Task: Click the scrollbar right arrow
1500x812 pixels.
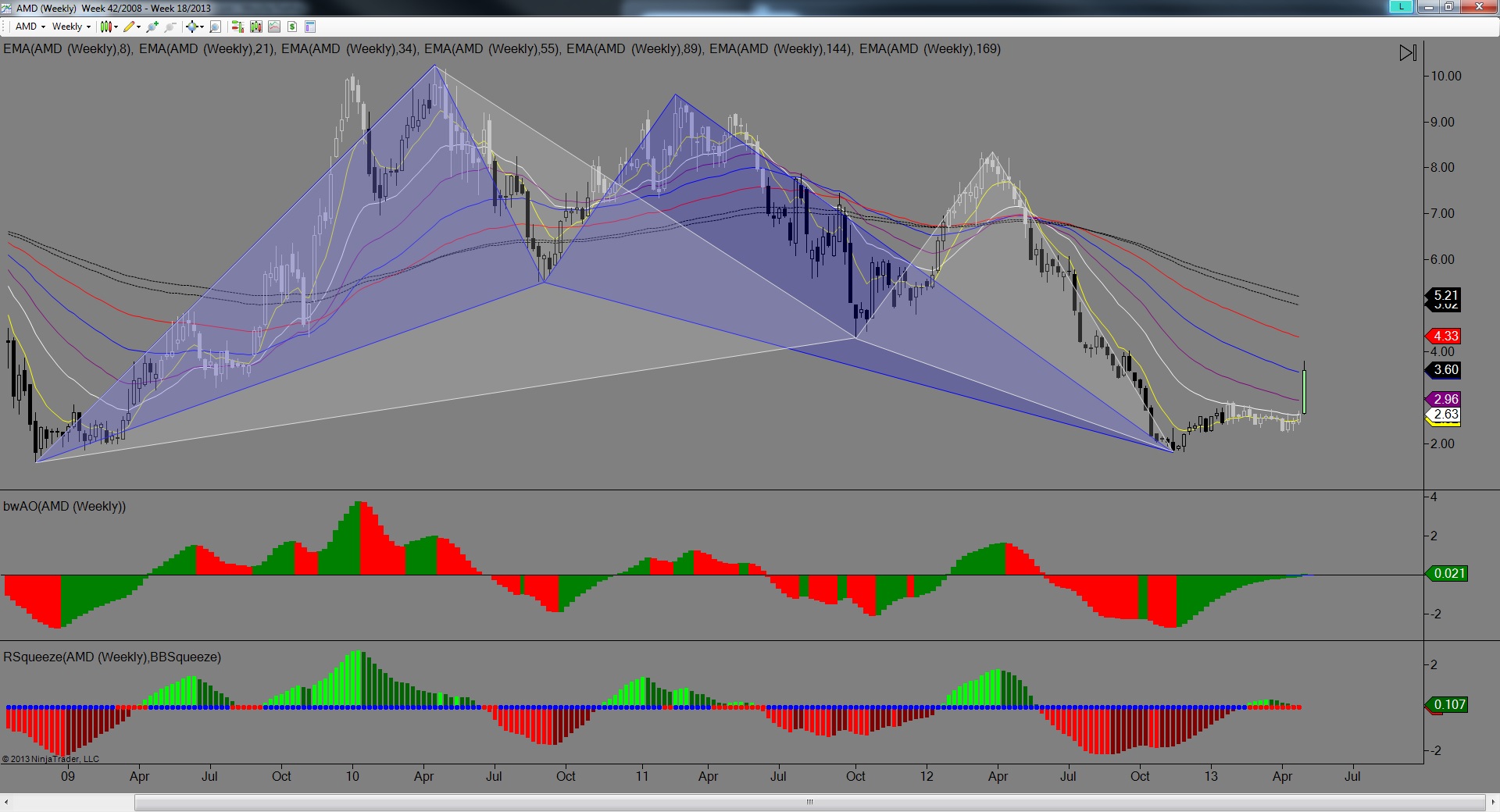Action: 1493,802
